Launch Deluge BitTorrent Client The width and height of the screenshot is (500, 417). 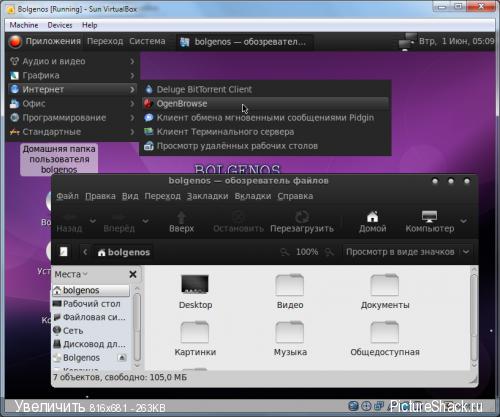pyautogui.click(x=265, y=89)
